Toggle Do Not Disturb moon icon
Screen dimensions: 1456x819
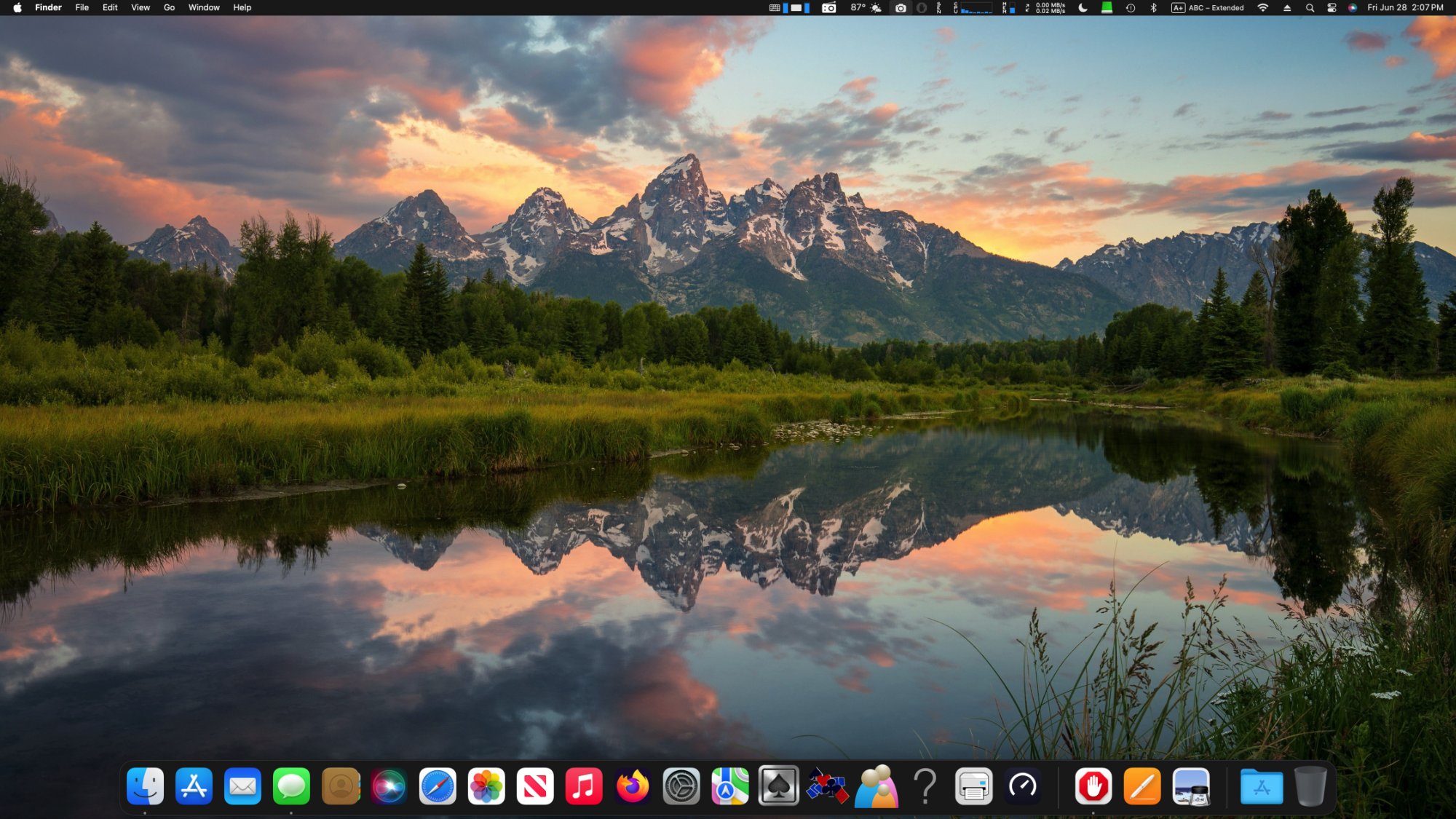pos(1083,8)
